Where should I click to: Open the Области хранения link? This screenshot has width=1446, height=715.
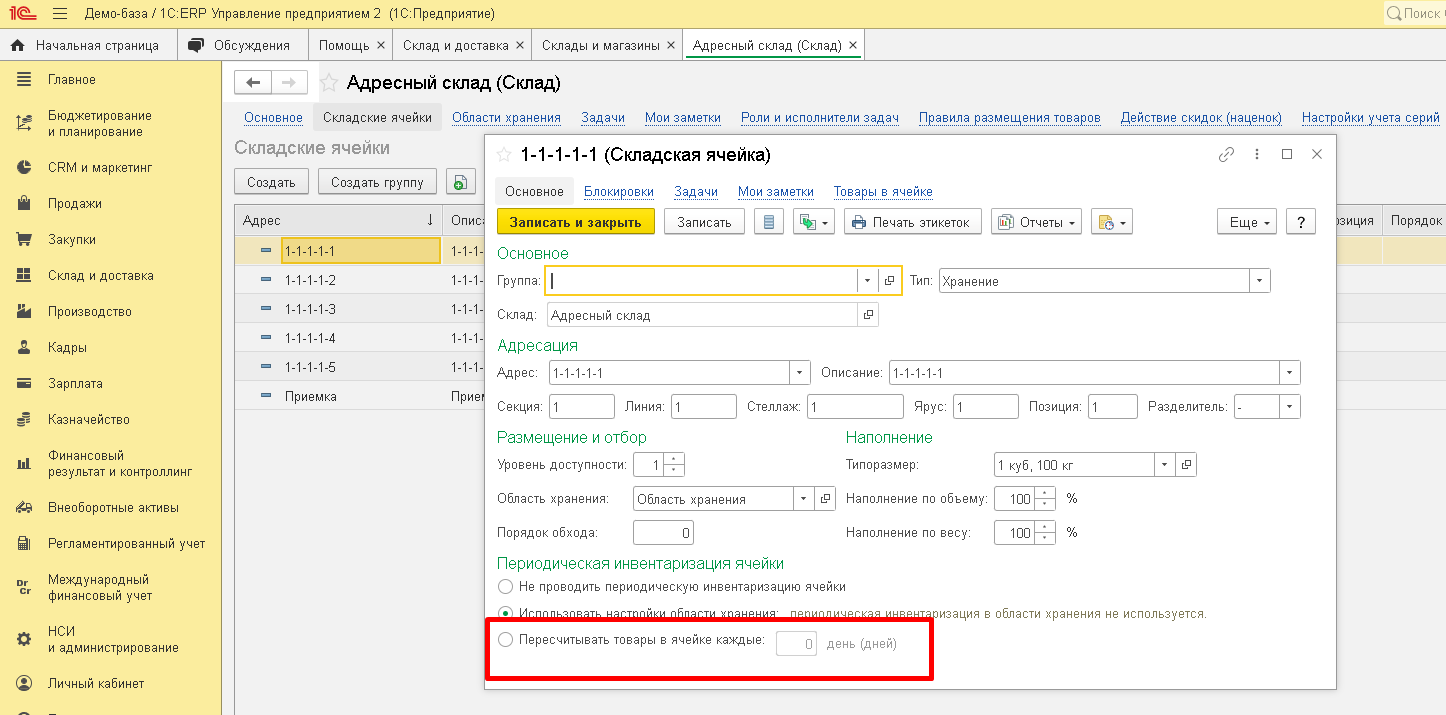(506, 118)
